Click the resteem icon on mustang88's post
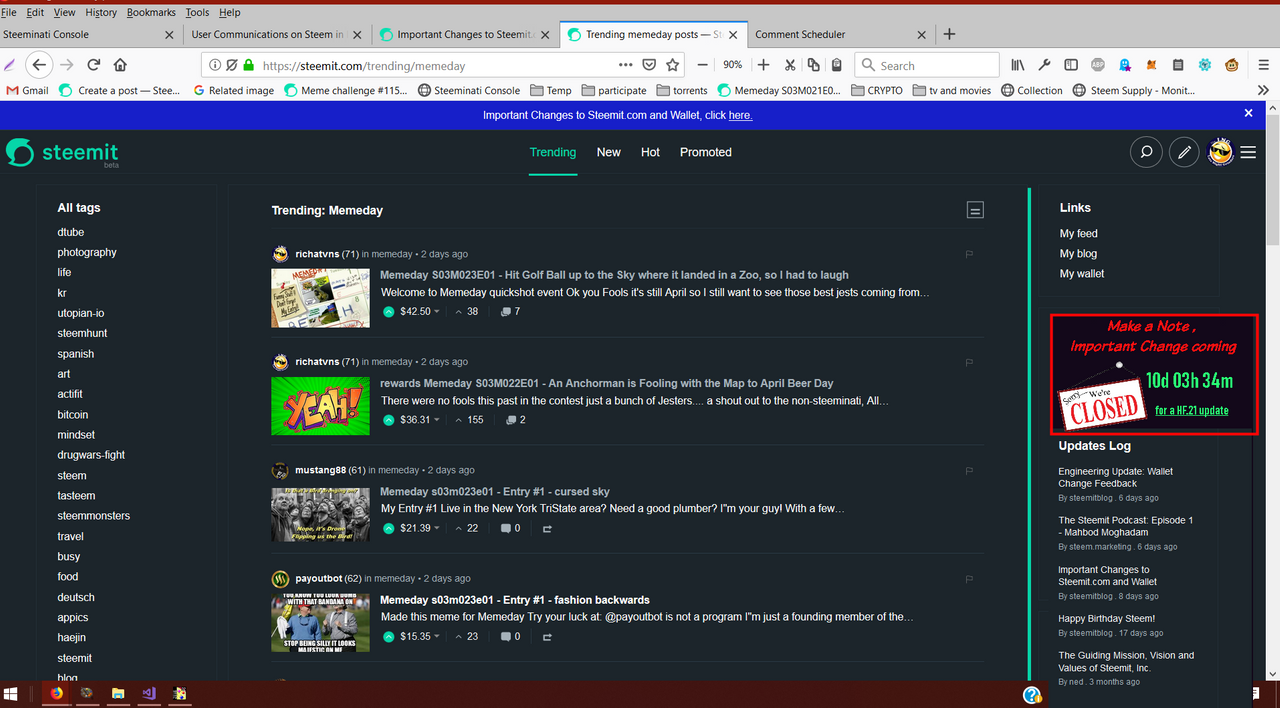 pos(547,528)
